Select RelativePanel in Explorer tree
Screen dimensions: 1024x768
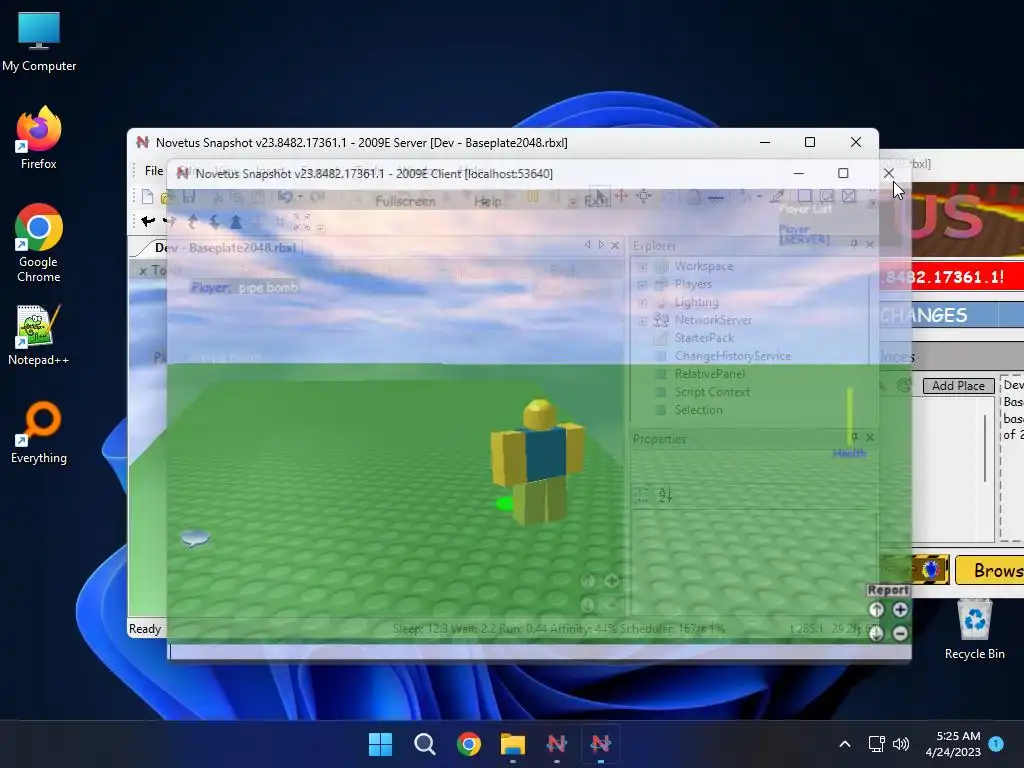pos(709,374)
